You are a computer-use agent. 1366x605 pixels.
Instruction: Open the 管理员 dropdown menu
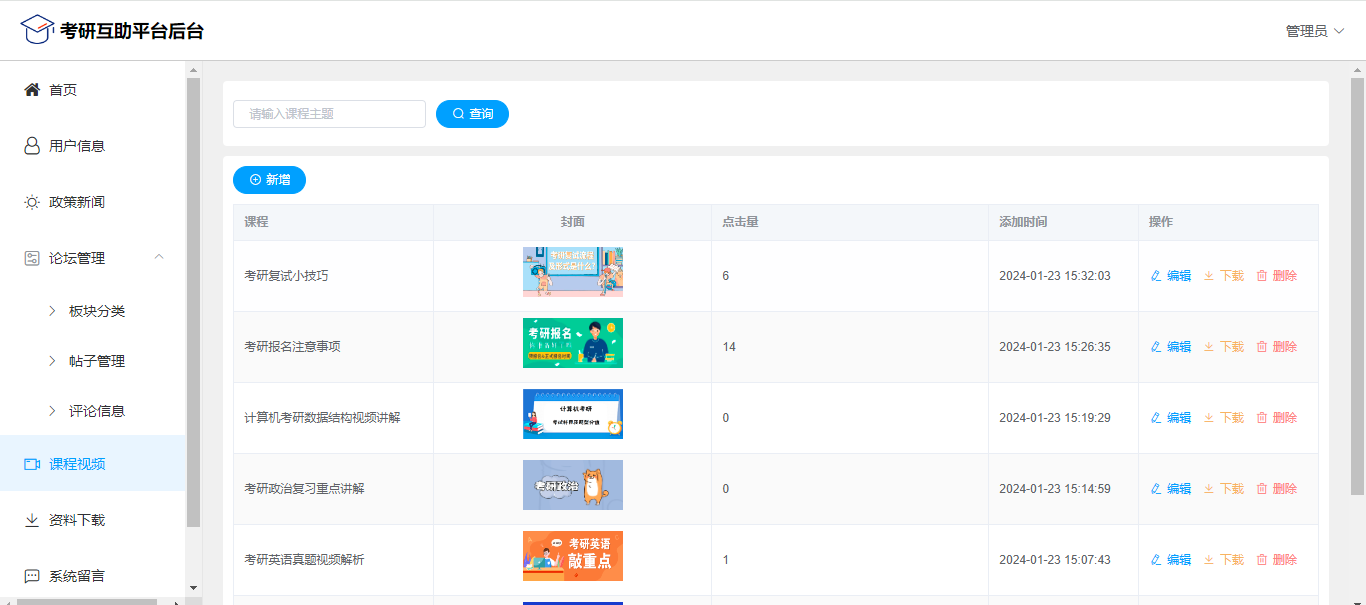1314,31
